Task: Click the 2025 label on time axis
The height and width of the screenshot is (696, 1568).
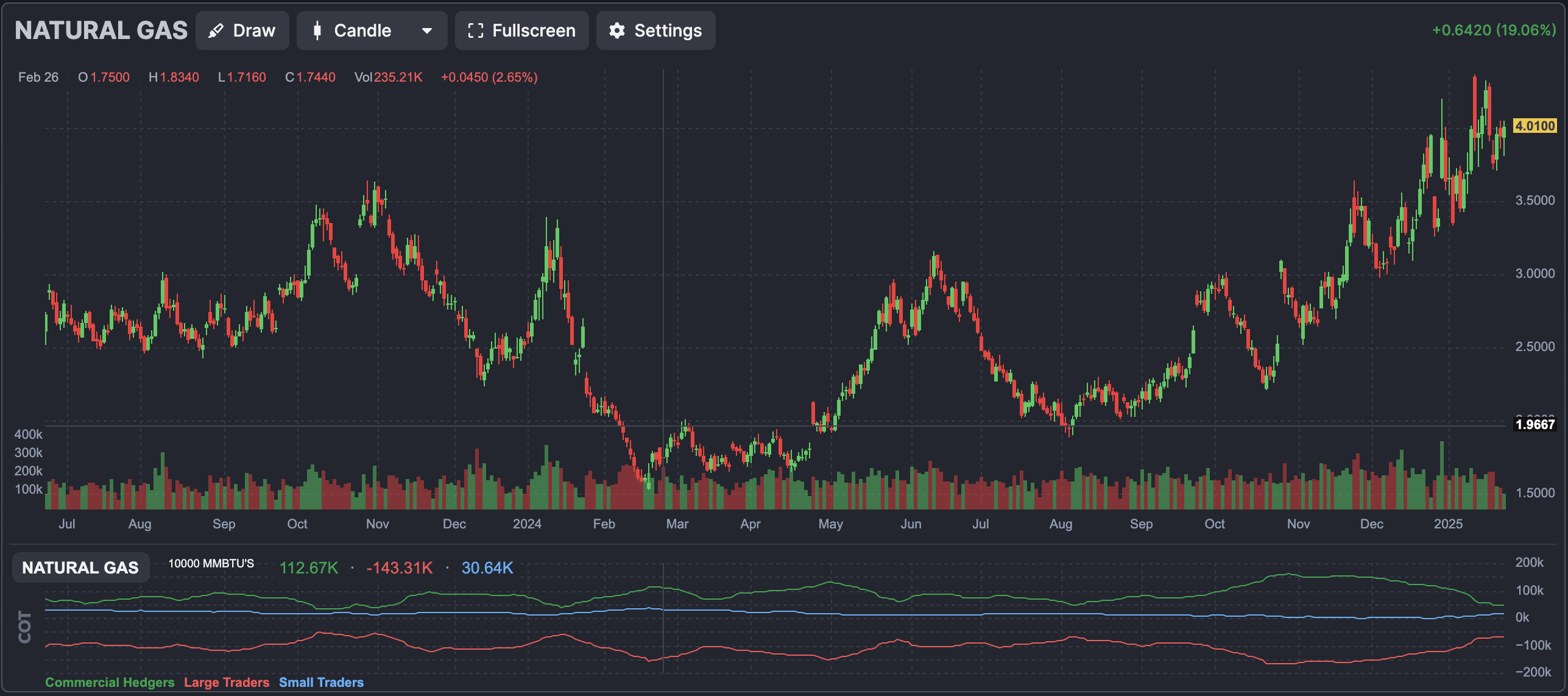Action: click(1448, 524)
